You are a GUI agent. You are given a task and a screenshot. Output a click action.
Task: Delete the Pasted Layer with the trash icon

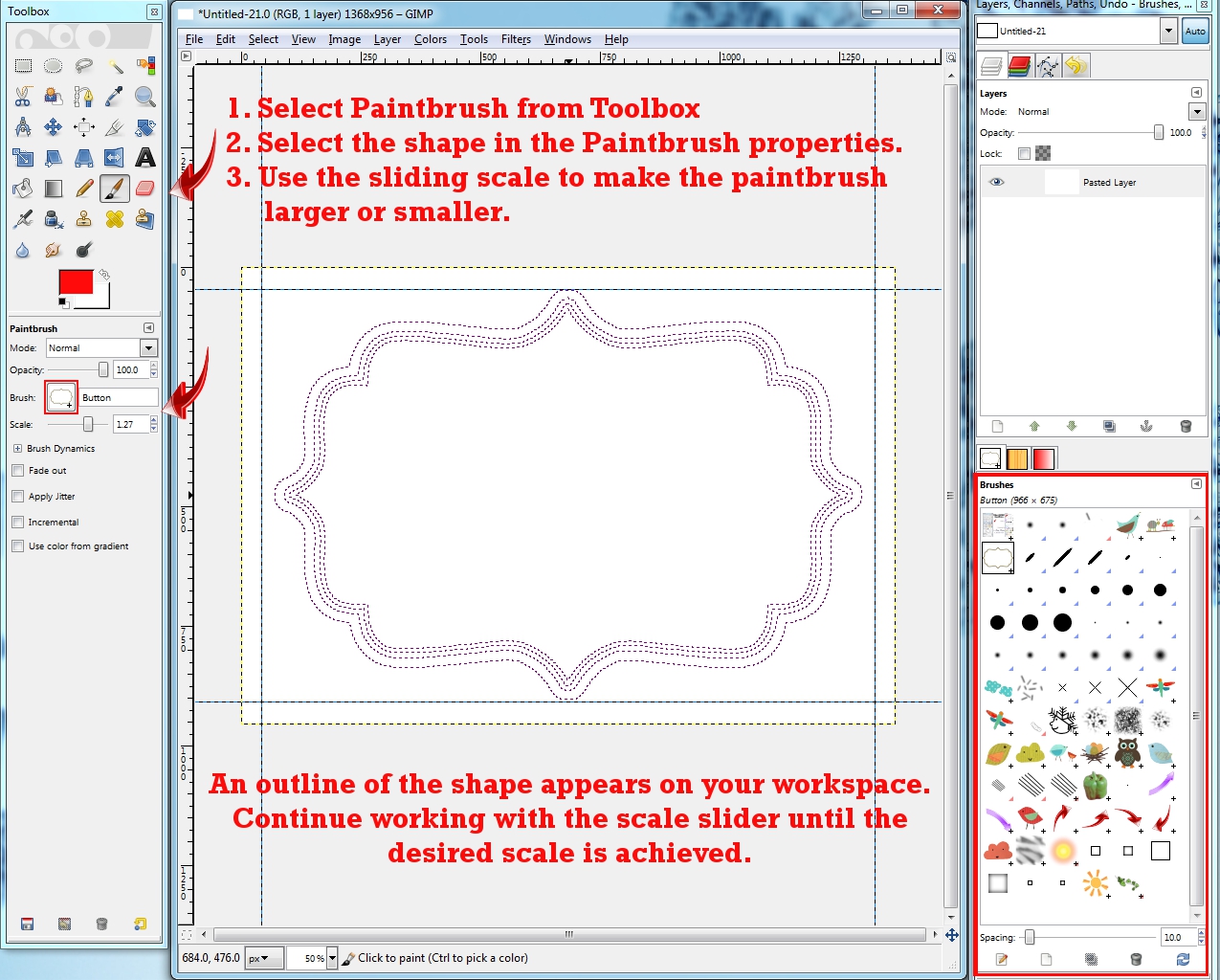coord(1187,426)
